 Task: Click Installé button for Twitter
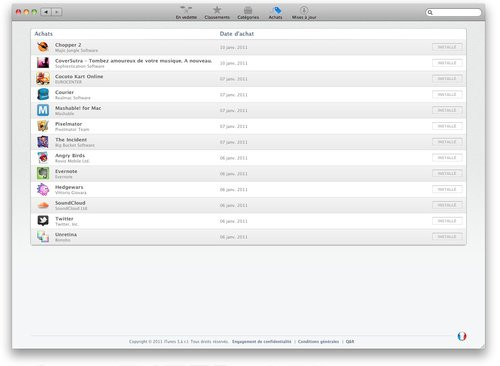pos(447,221)
